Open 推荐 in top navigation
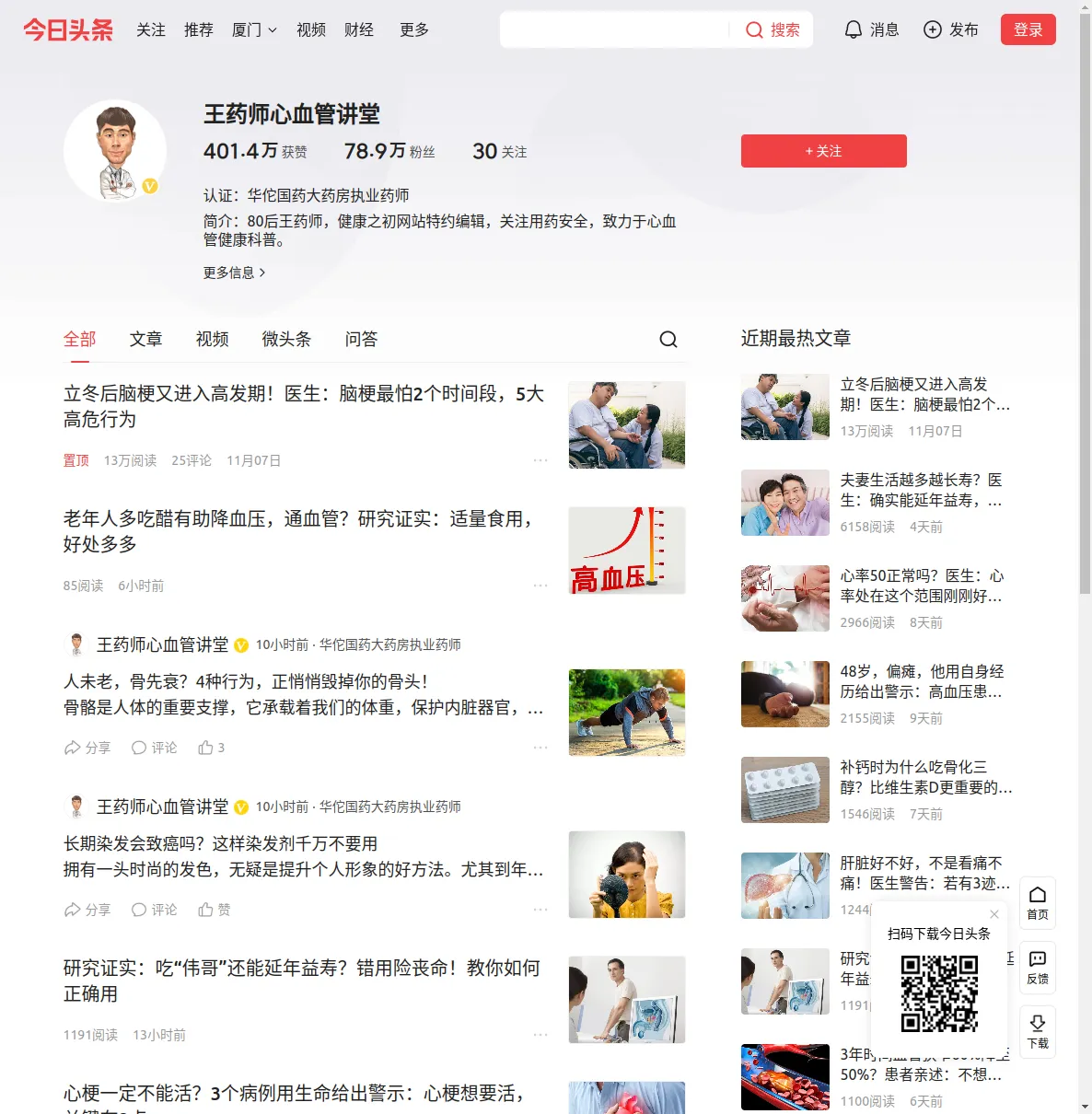This screenshot has width=1092, height=1114. 199,30
